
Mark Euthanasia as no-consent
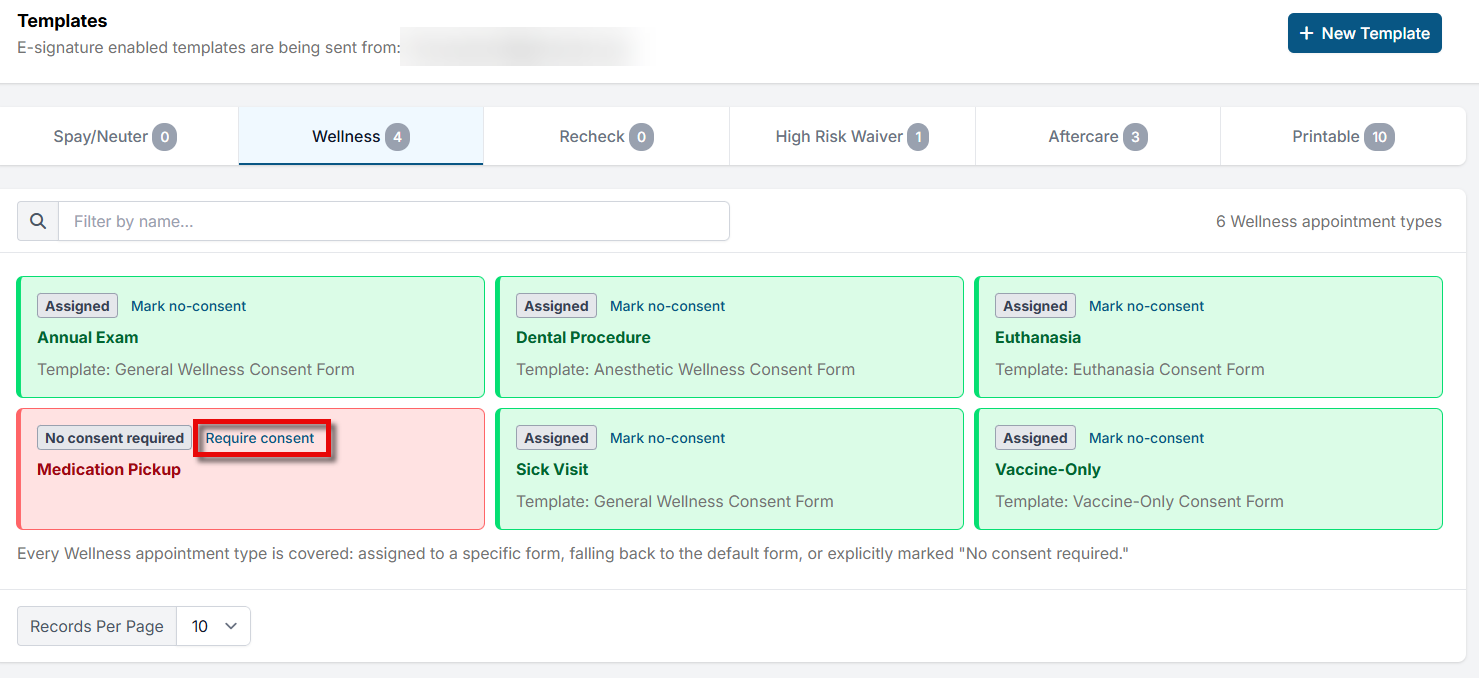click(1146, 306)
